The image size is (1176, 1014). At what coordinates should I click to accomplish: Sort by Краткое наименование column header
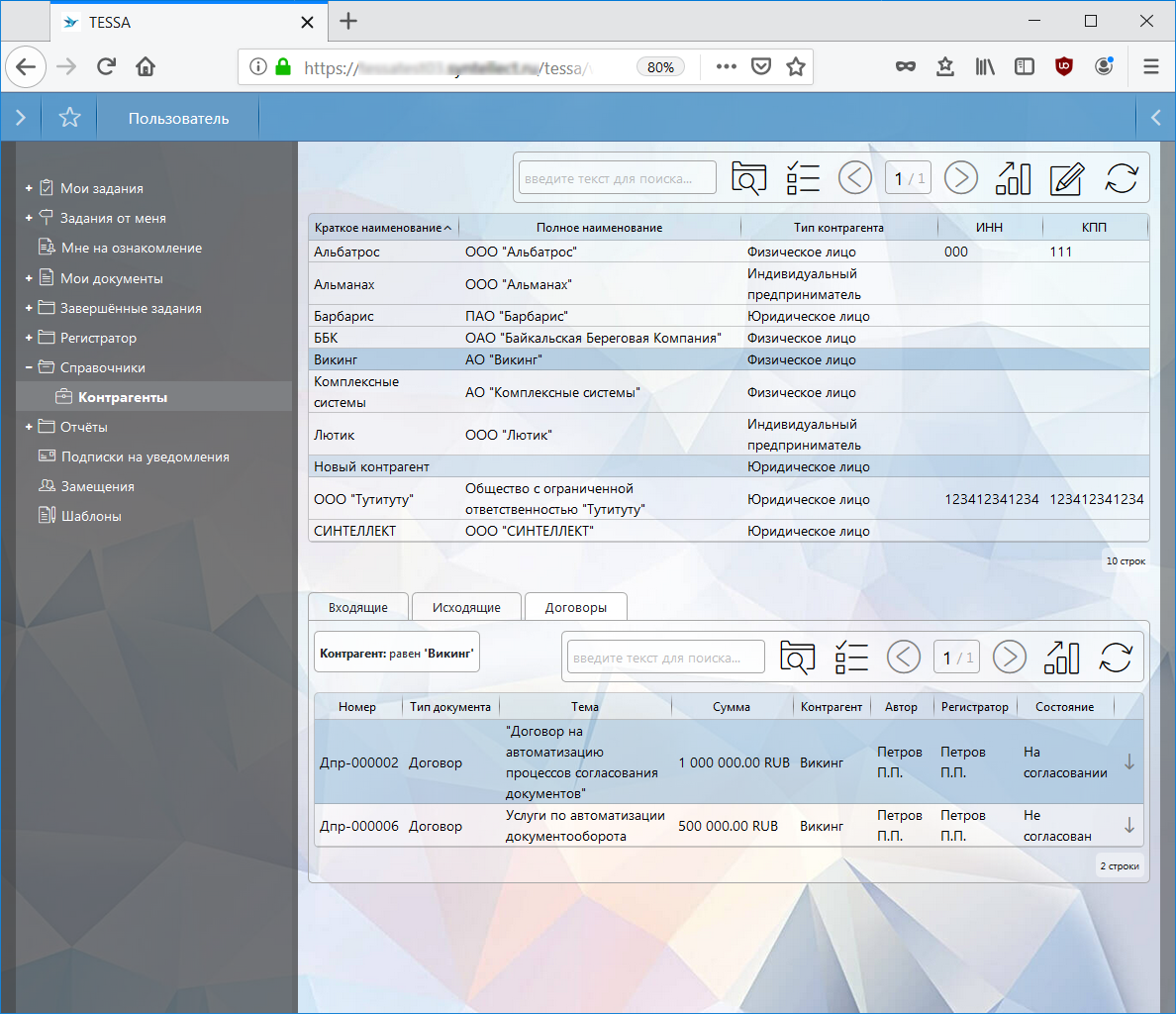click(x=378, y=228)
